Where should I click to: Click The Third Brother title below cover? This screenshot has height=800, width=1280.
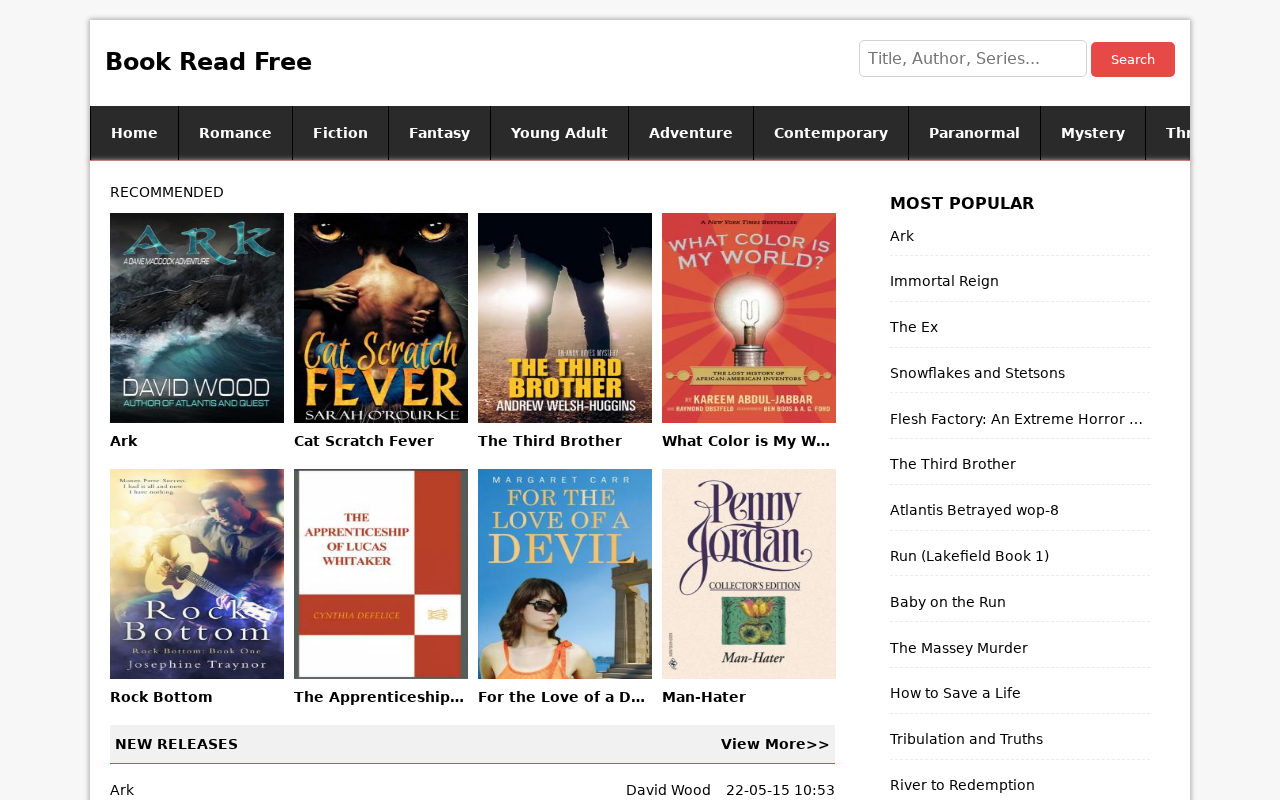[x=550, y=441]
